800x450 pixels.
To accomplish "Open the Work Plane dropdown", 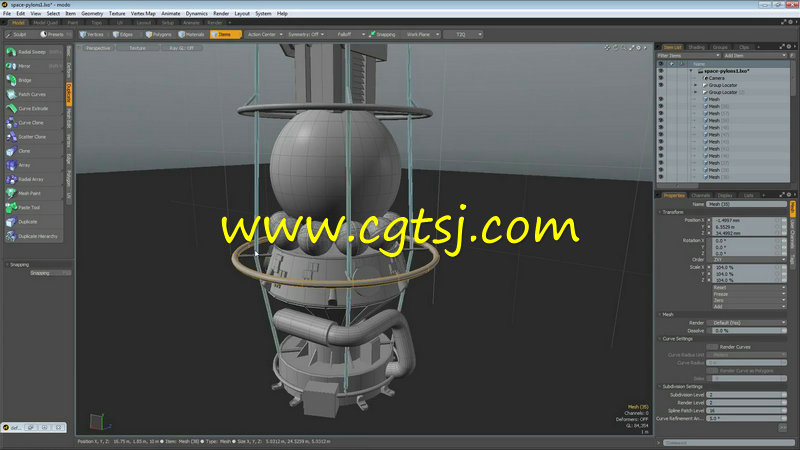I will [422, 35].
